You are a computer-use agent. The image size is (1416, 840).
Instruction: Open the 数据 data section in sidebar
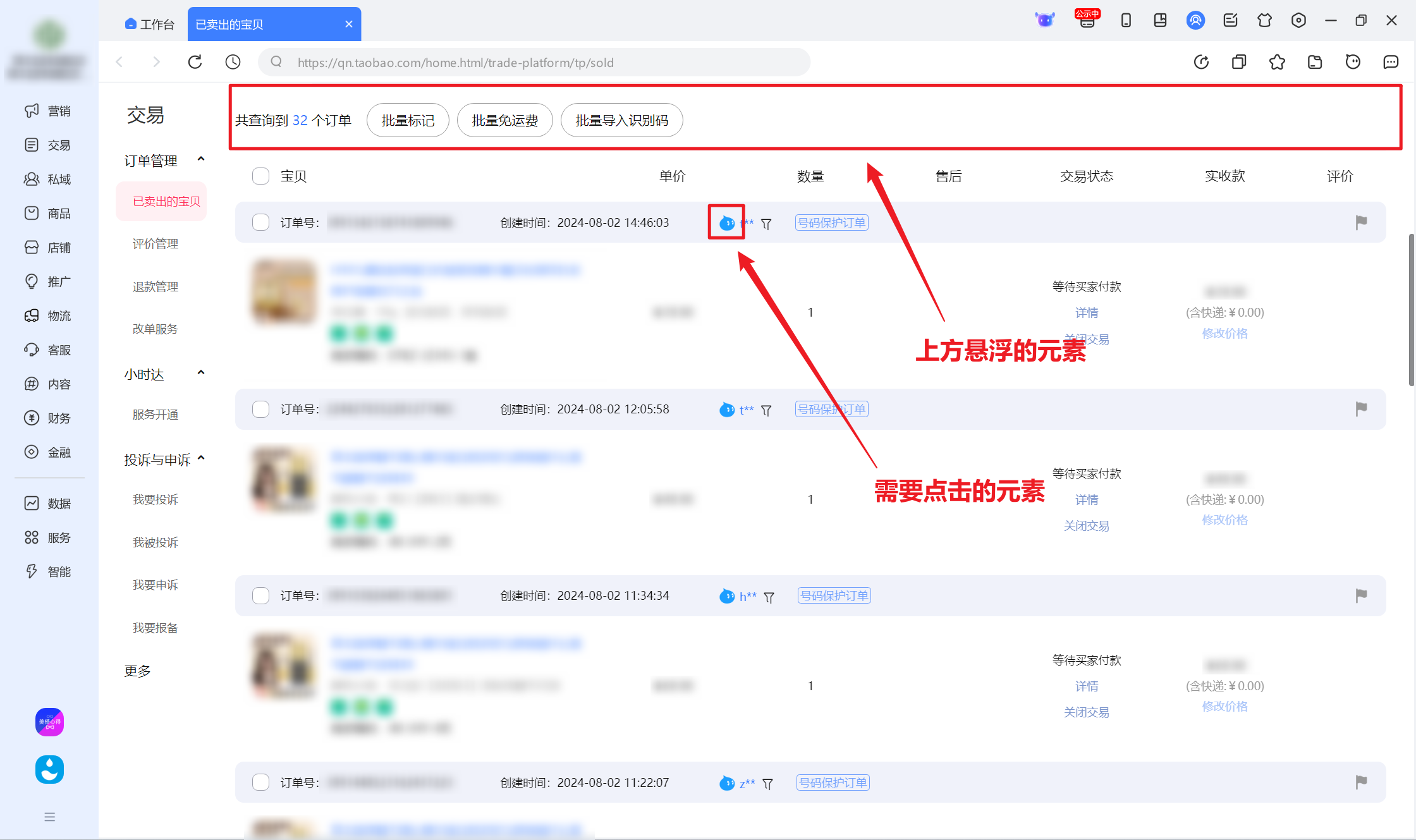pyautogui.click(x=48, y=503)
